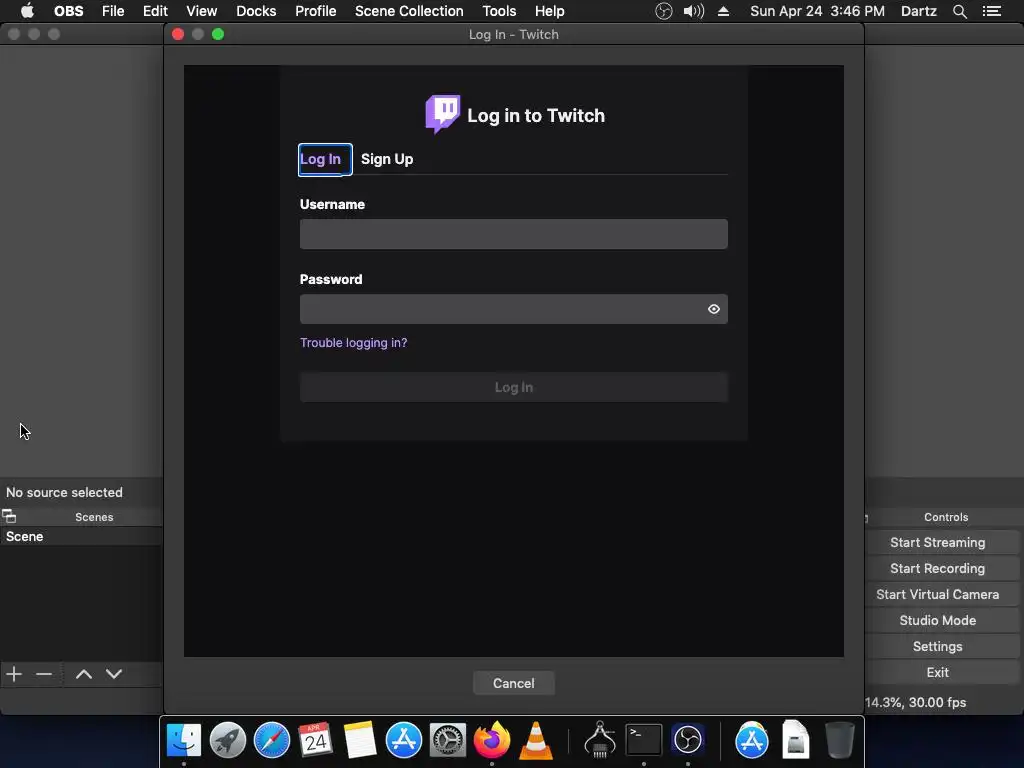The image size is (1024, 768).
Task: Click Start Streaming in Controls
Action: click(x=937, y=543)
